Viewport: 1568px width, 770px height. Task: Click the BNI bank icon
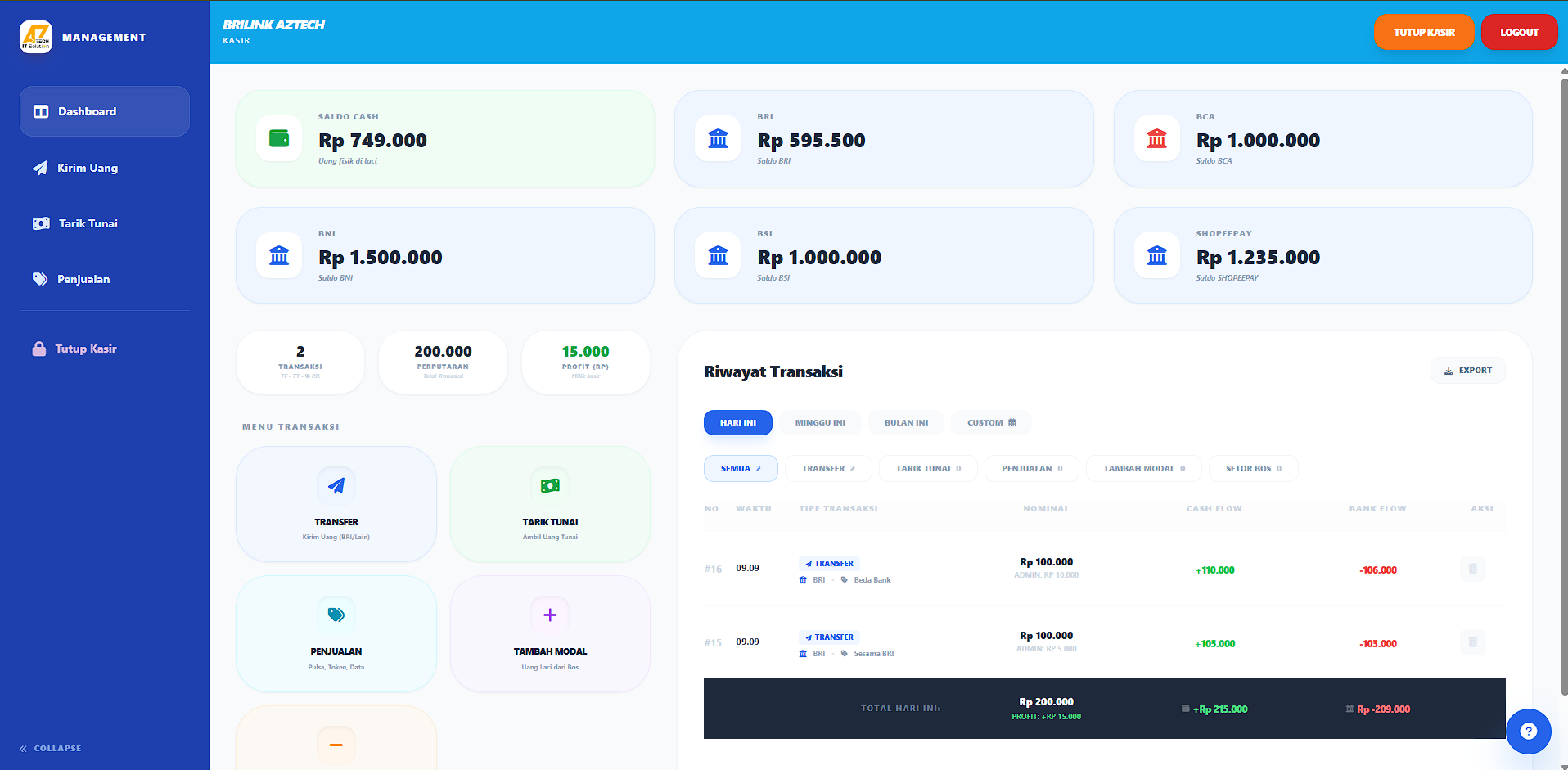point(279,255)
